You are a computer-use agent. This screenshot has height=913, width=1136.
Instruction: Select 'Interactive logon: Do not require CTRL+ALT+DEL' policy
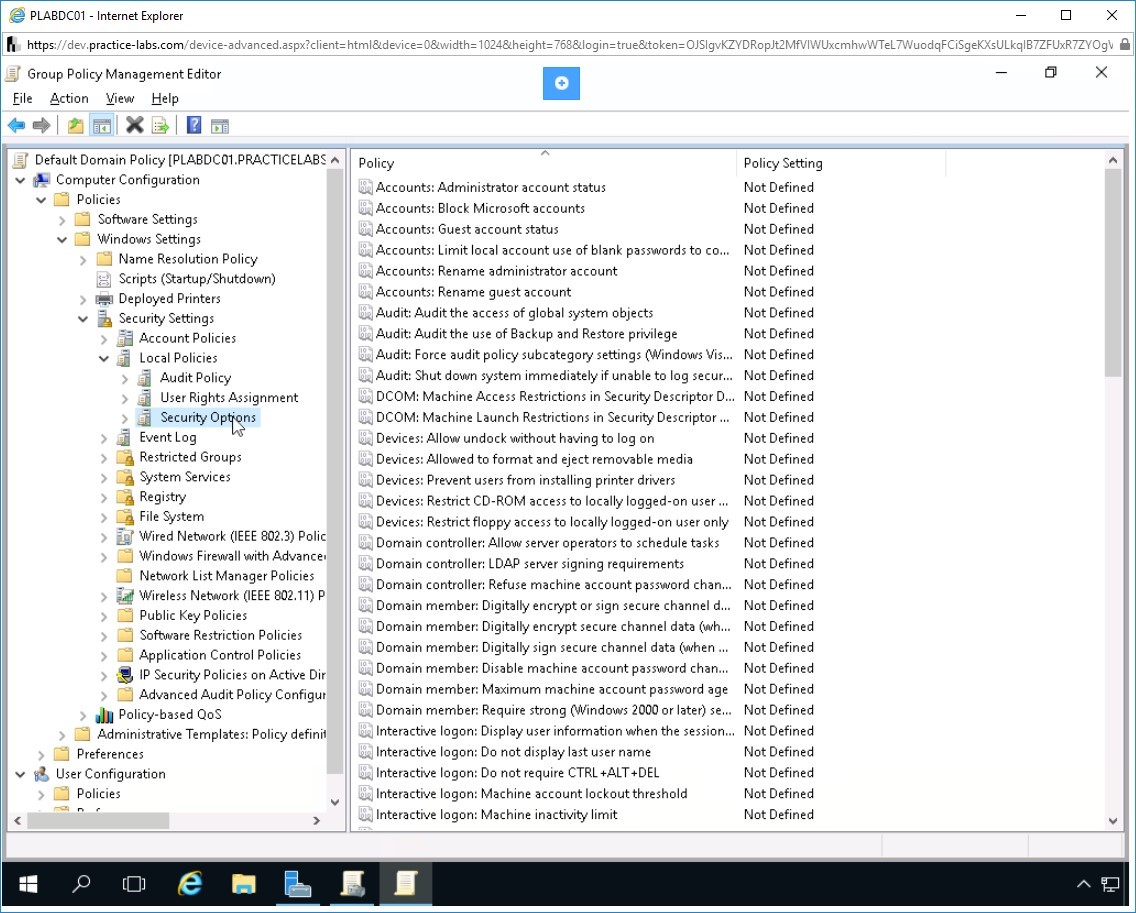[517, 773]
